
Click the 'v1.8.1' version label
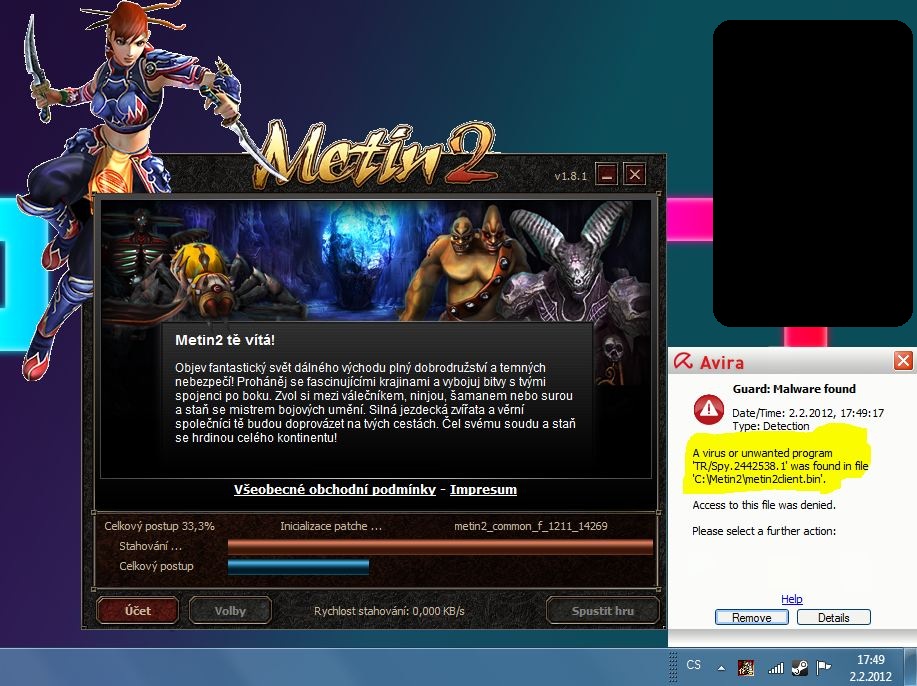point(570,176)
